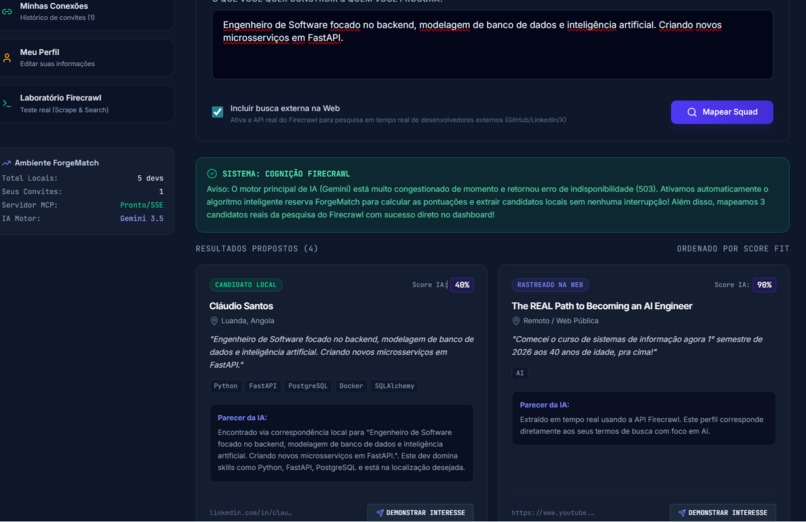Image resolution: width=806 pixels, height=522 pixels.
Task: Click the 90% score badge
Action: click(764, 285)
